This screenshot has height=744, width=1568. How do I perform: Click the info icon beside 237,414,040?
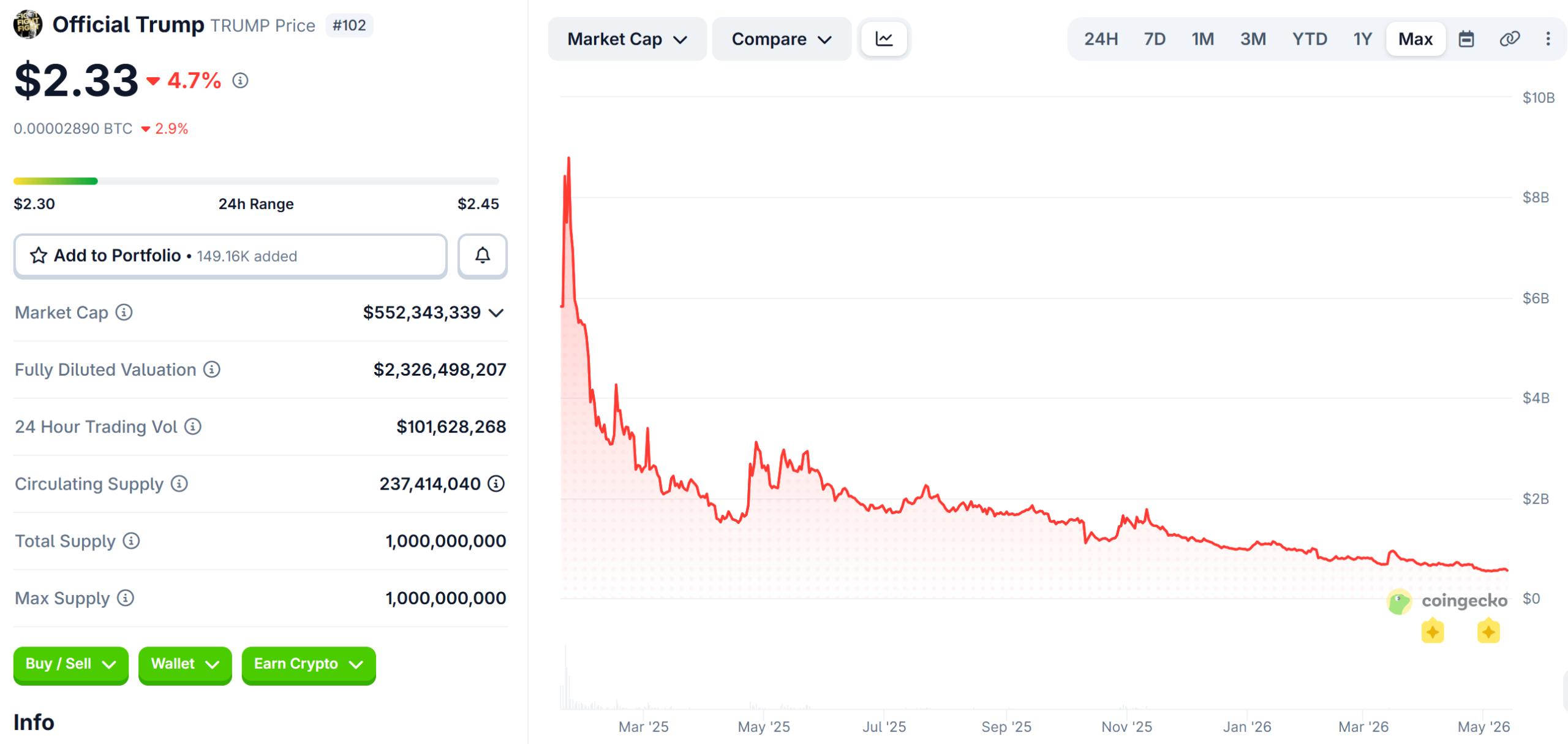496,484
